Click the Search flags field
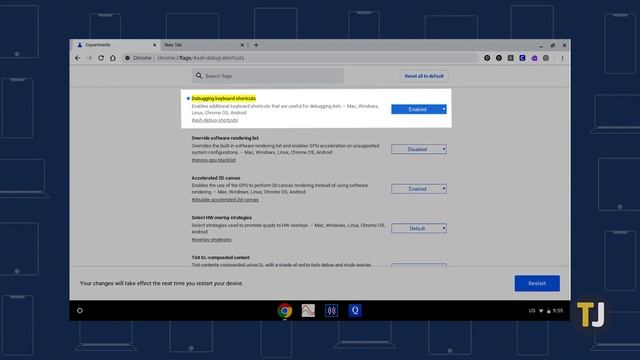 [x=268, y=76]
